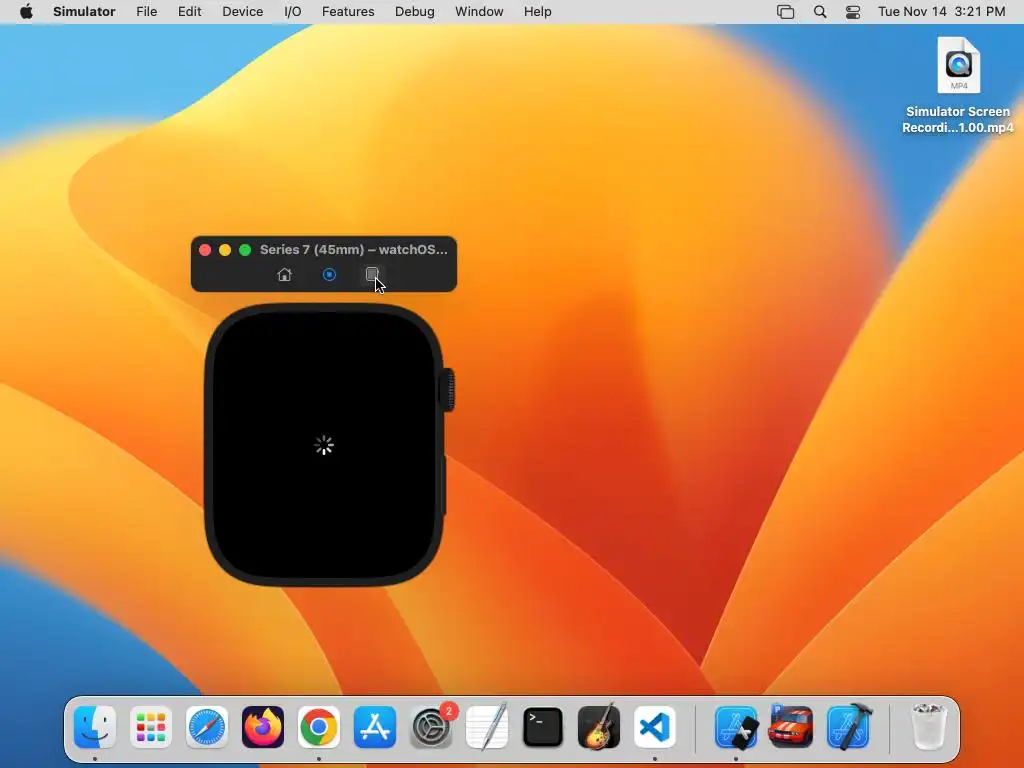Open the Device menu
The width and height of the screenshot is (1024, 768).
[x=242, y=12]
